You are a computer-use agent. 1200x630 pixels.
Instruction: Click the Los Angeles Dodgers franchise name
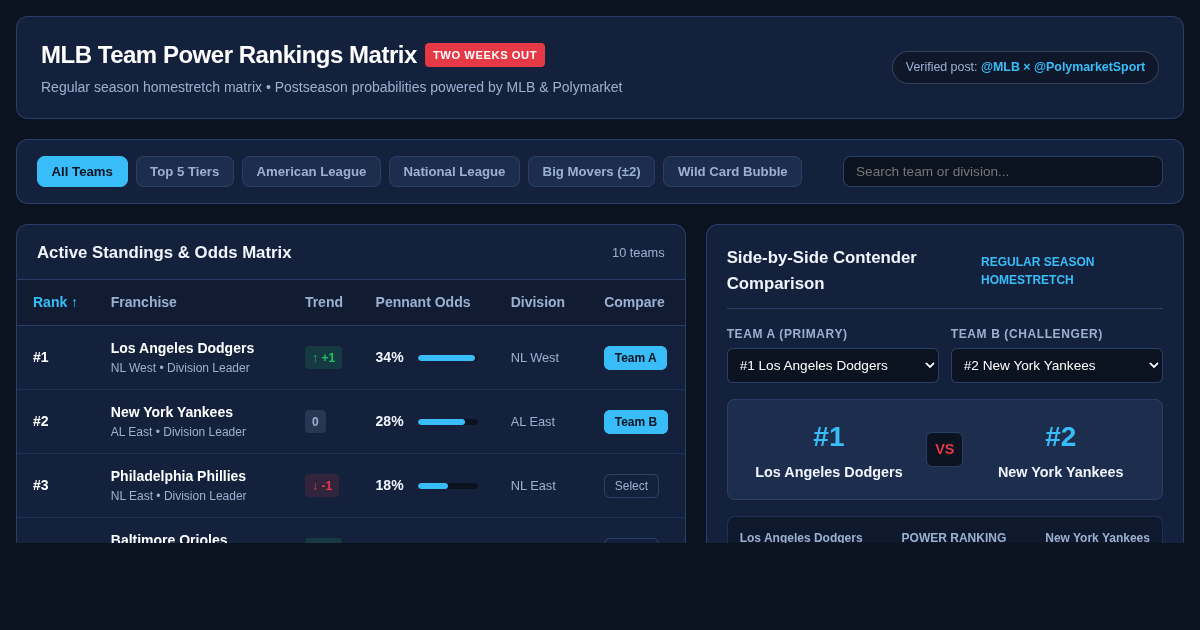pyautogui.click(x=182, y=348)
